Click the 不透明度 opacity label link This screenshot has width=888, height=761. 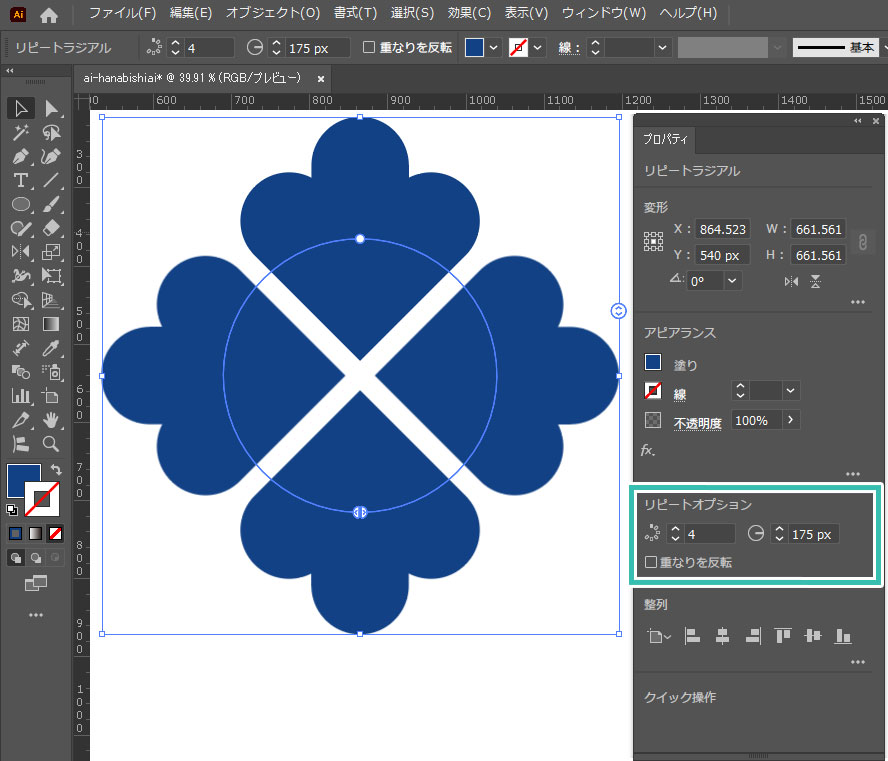coord(697,422)
